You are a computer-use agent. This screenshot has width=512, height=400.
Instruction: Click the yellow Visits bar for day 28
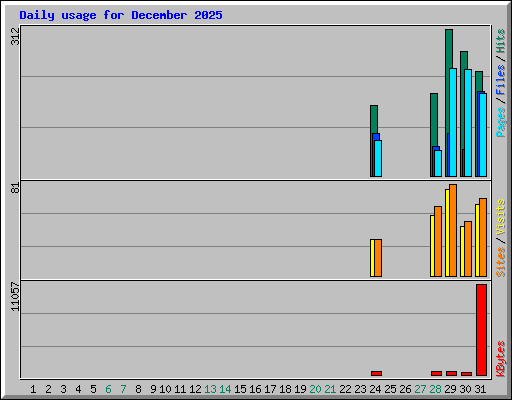coord(432,246)
